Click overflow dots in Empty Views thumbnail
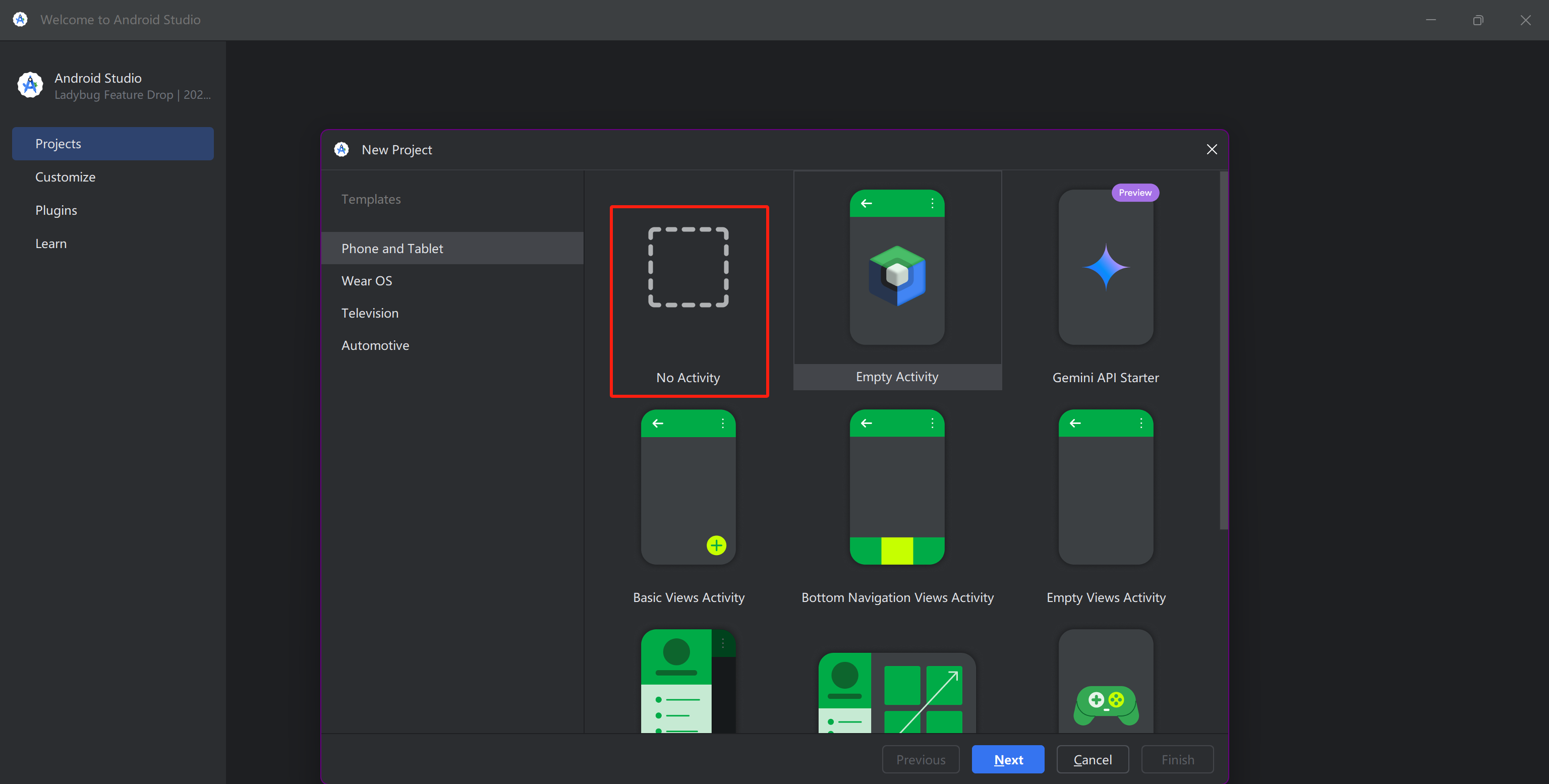Screen dimensions: 1549x784 pyautogui.click(x=1141, y=424)
